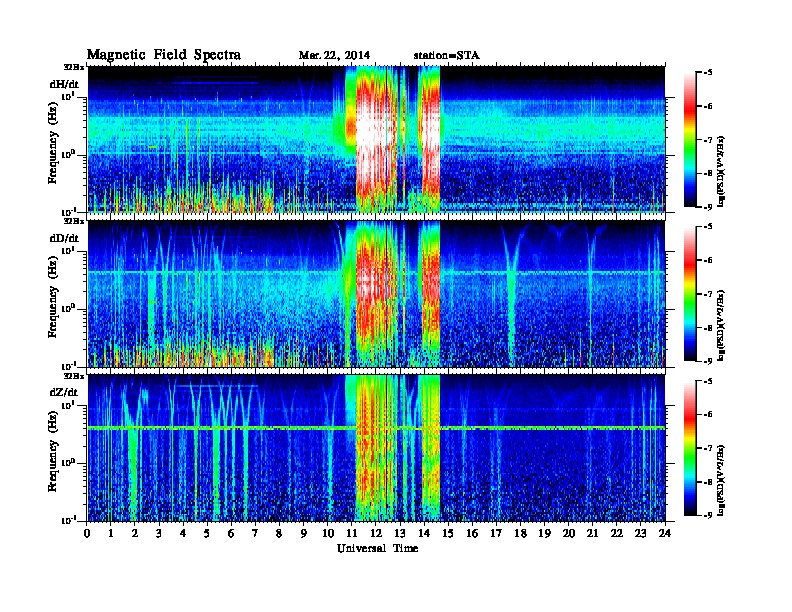
Task: Click hour 1 on the Universal Time axis
Action: [x=111, y=533]
